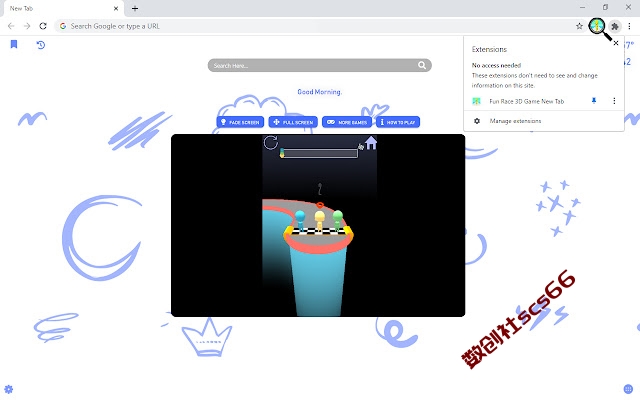Click the game canvas area
640x400 pixels.
[x=318, y=225]
